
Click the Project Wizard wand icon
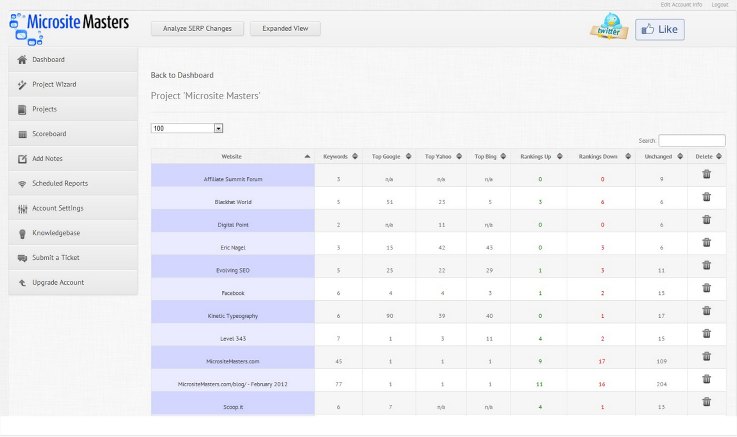(x=22, y=85)
